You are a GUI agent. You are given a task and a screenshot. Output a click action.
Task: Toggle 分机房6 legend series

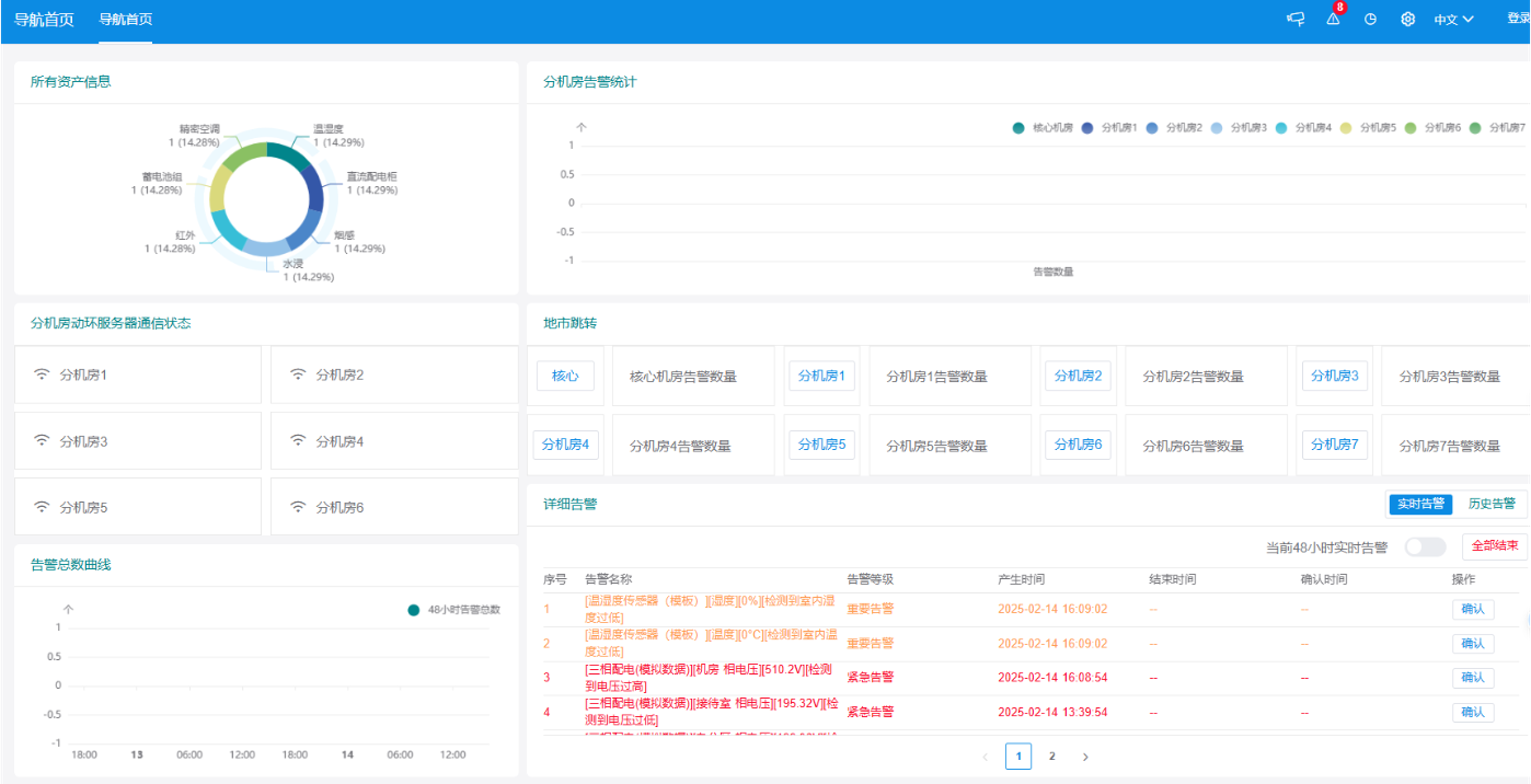click(x=1432, y=128)
